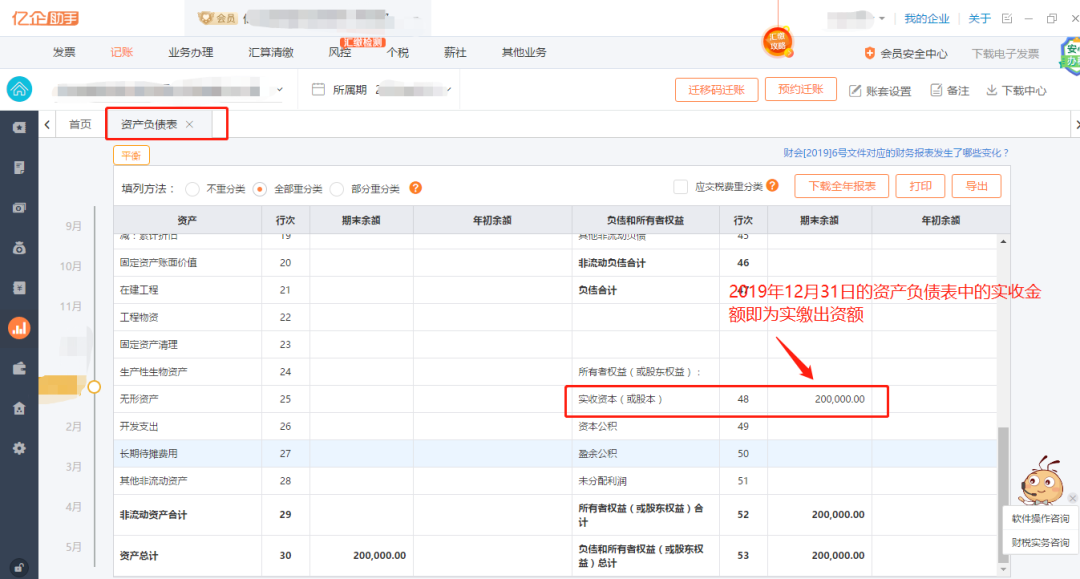Open the settings gear in the sidebar
Viewport: 1080px width, 579px height.
point(19,448)
